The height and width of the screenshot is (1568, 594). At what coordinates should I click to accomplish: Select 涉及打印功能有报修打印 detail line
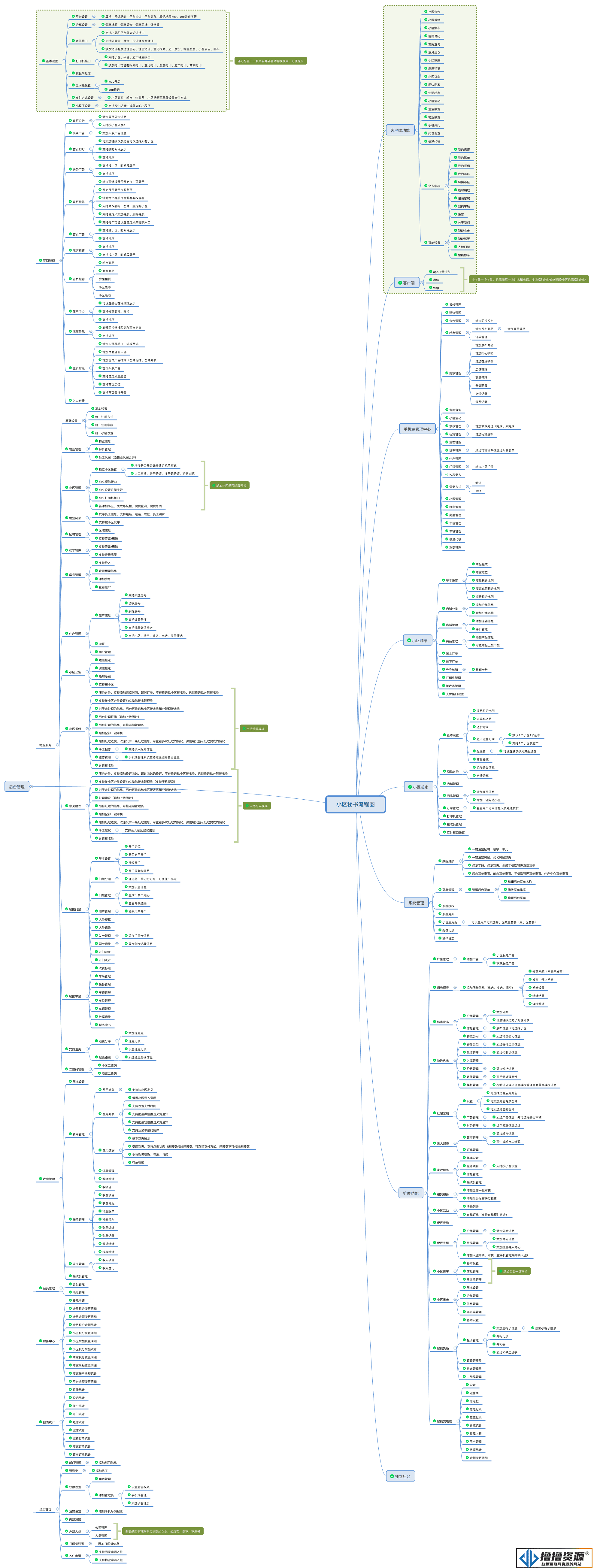coord(153,65)
